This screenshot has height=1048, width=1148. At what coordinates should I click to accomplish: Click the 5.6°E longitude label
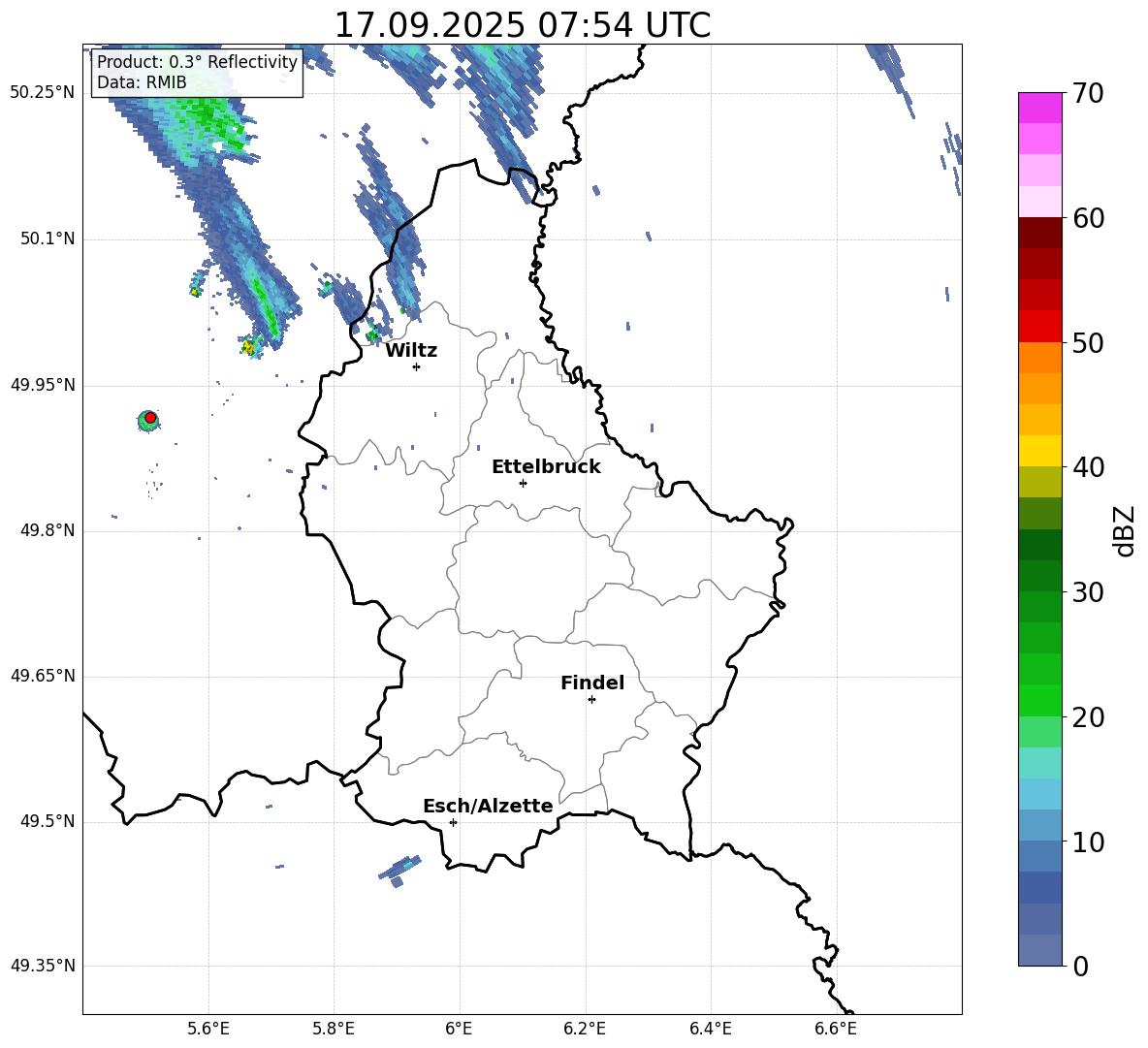[208, 1029]
